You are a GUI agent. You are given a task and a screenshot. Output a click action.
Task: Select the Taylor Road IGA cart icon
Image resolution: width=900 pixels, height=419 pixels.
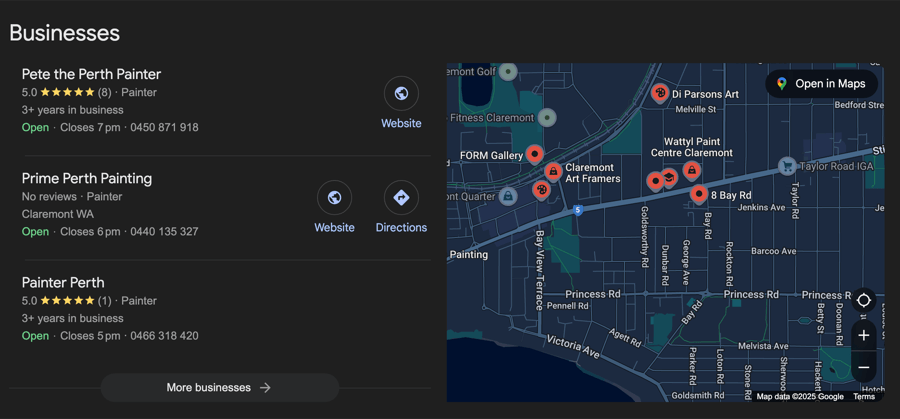coord(788,166)
